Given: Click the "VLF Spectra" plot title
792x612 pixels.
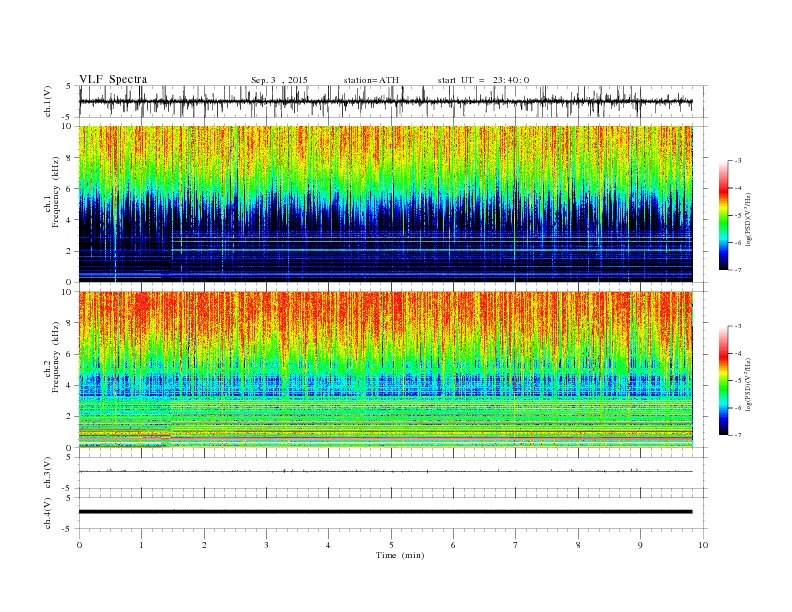Looking at the screenshot, I should tap(113, 79).
